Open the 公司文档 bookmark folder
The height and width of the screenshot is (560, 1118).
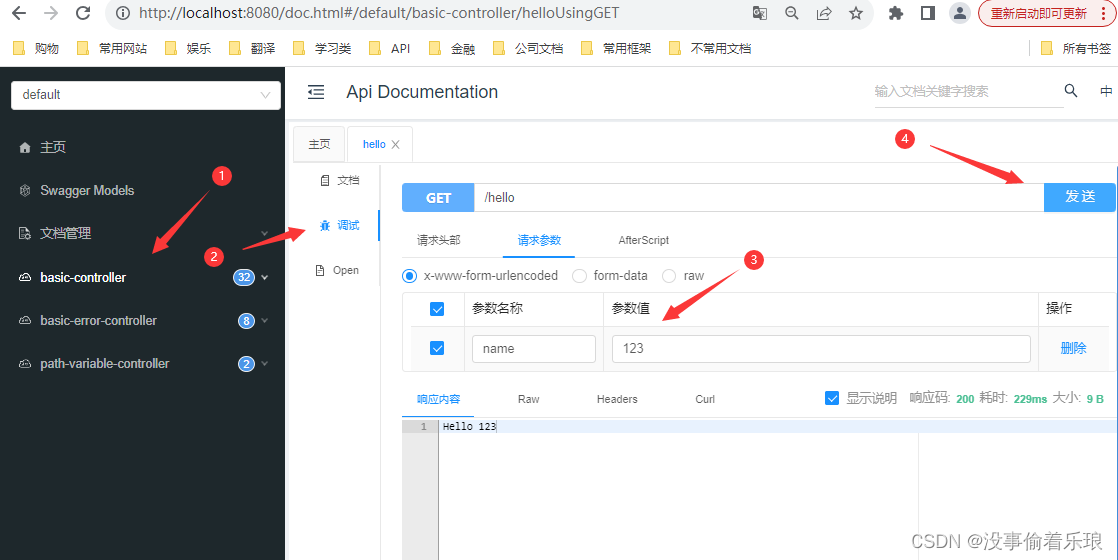529,49
